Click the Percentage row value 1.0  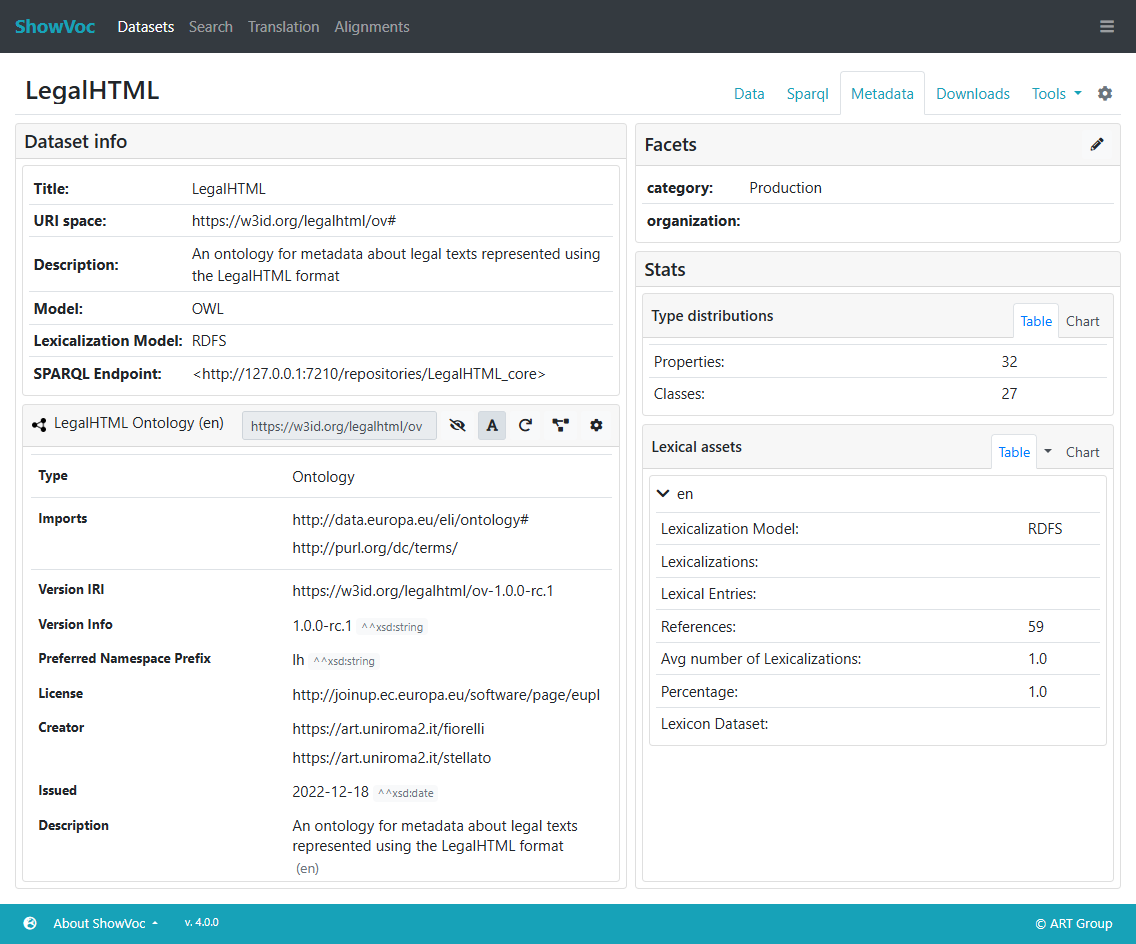(x=1037, y=692)
